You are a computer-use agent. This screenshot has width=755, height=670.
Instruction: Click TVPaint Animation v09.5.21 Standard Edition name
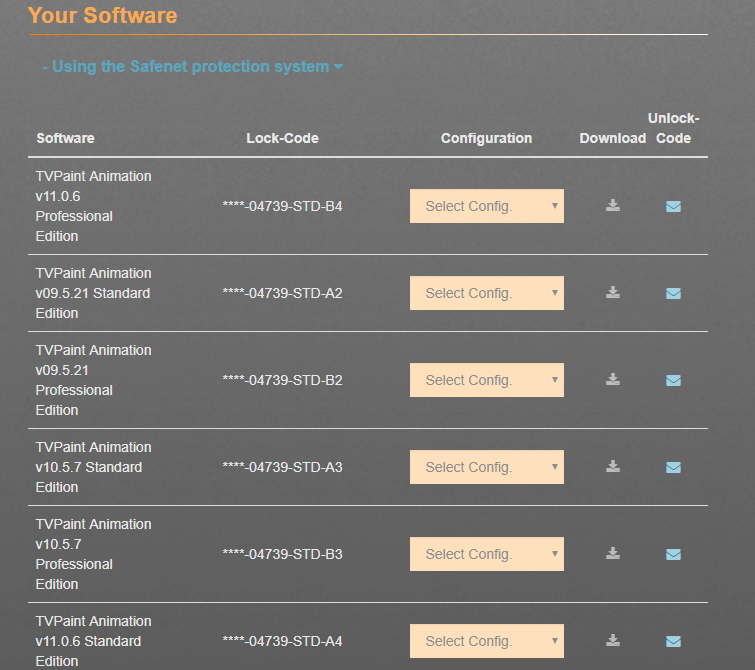pyautogui.click(x=93, y=293)
